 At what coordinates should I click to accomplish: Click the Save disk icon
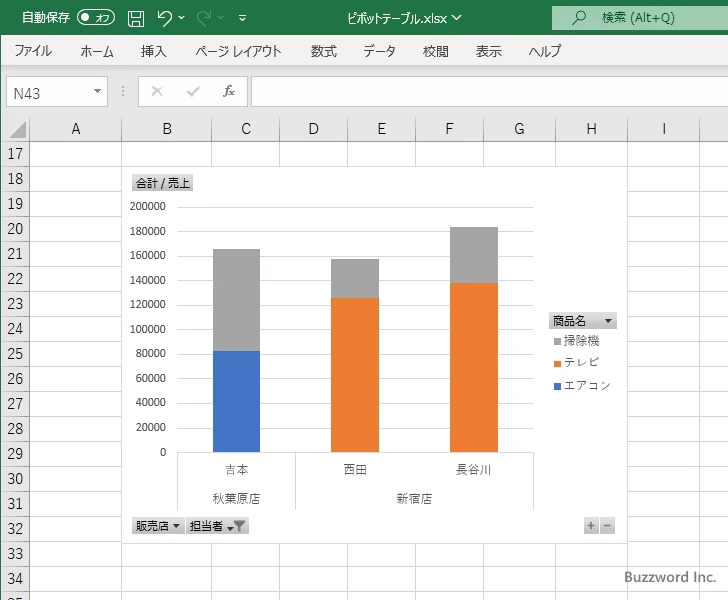click(x=136, y=18)
